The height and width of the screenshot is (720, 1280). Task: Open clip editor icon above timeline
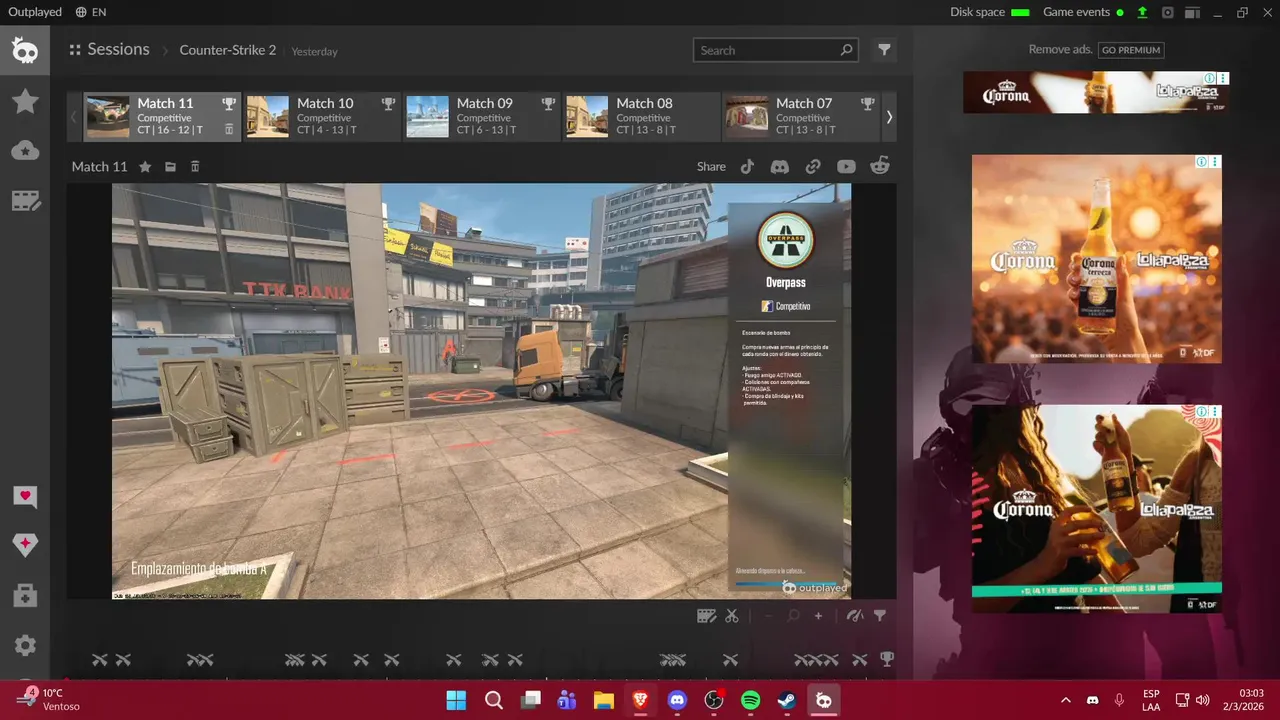tap(706, 616)
